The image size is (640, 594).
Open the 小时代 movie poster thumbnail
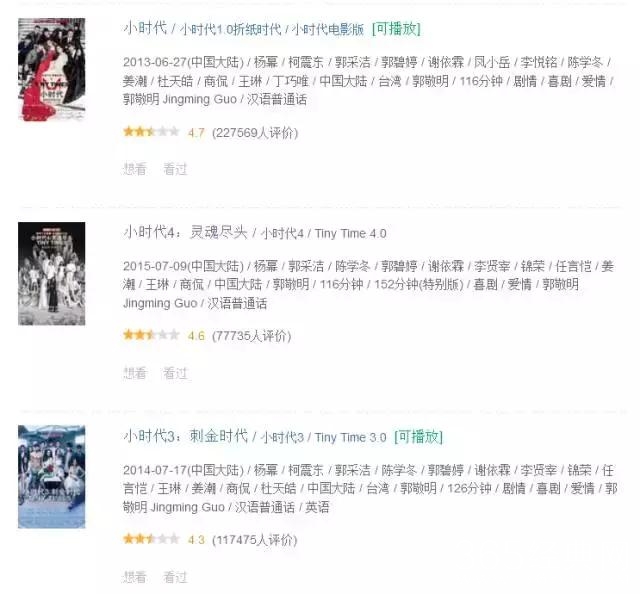(x=51, y=69)
